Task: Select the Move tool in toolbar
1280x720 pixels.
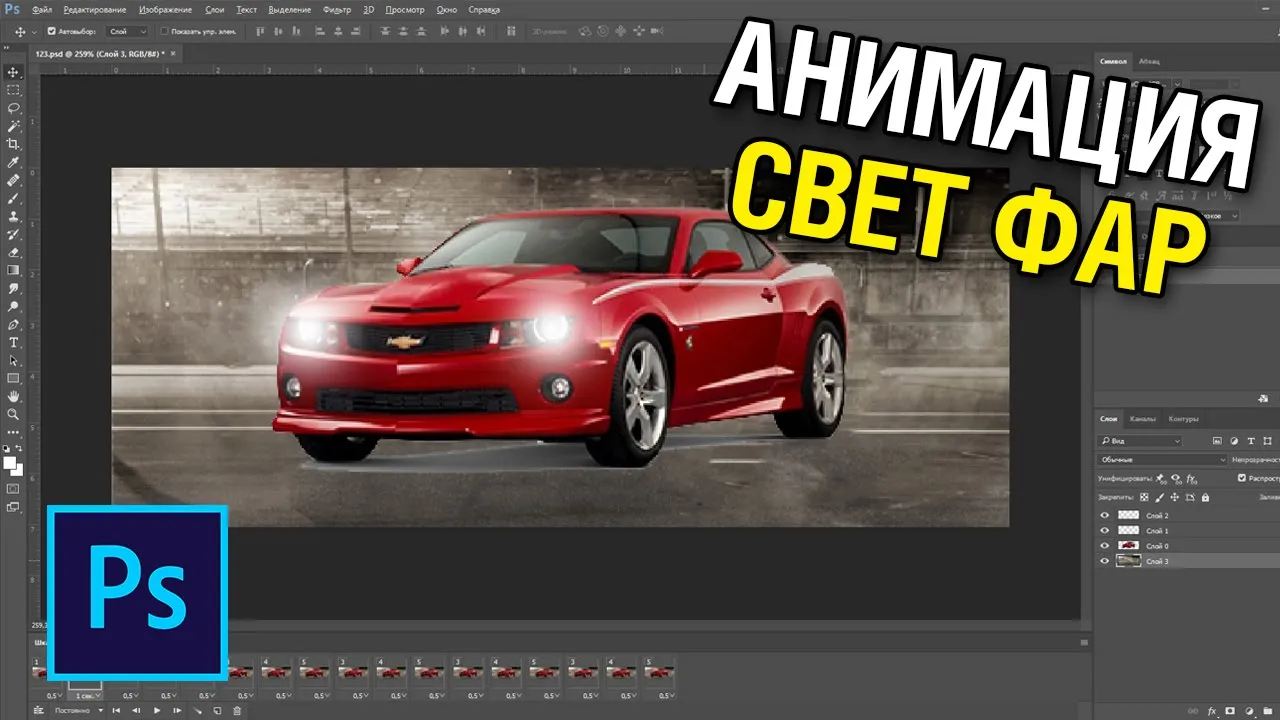Action: (14, 72)
